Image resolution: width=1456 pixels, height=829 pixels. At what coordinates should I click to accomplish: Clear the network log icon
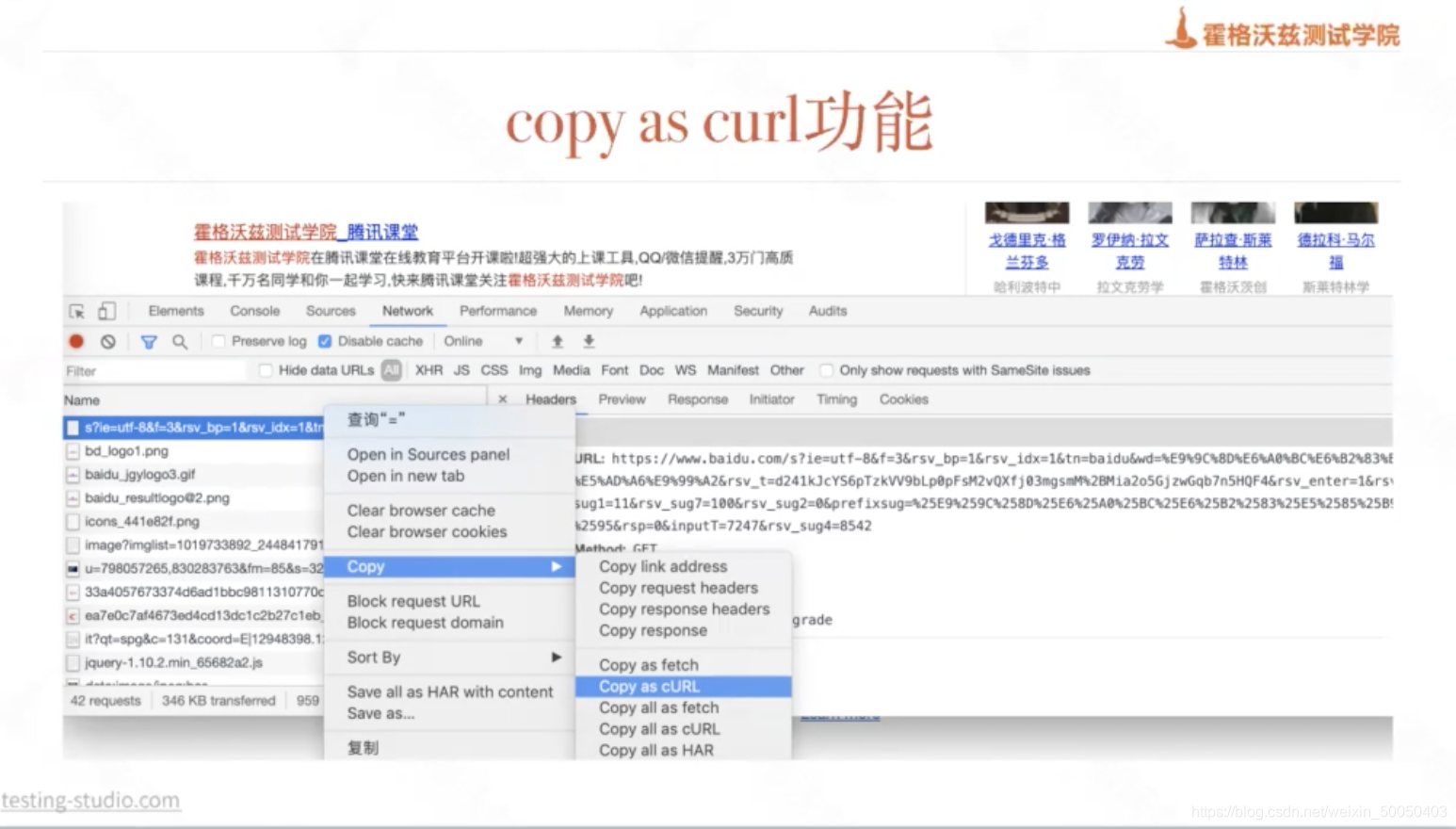pyautogui.click(x=108, y=341)
